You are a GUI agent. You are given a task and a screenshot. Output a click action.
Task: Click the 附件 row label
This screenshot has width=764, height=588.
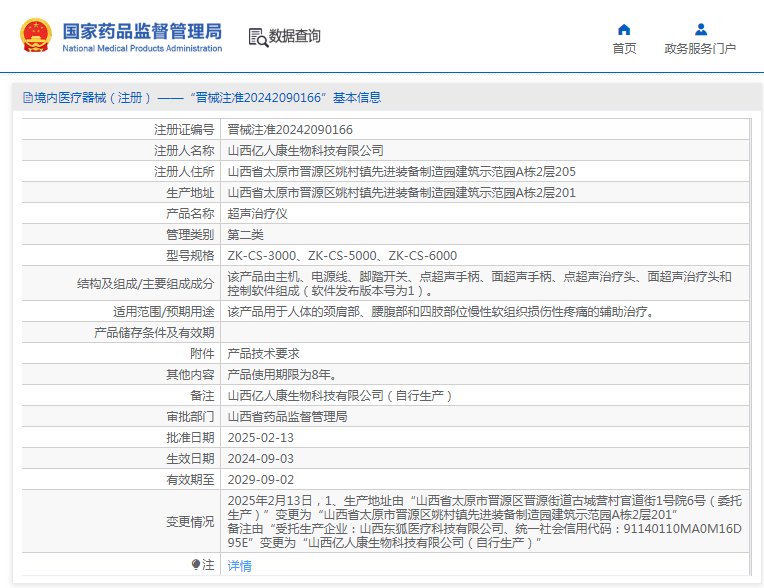[x=202, y=353]
